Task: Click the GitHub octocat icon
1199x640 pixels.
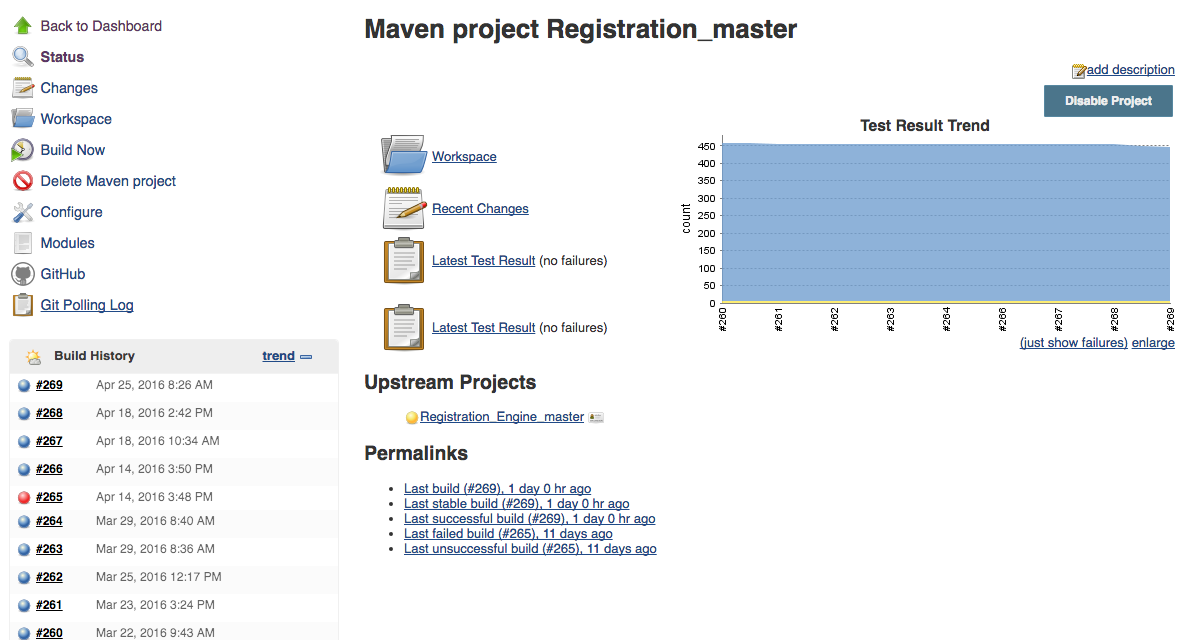Action: coord(22,274)
